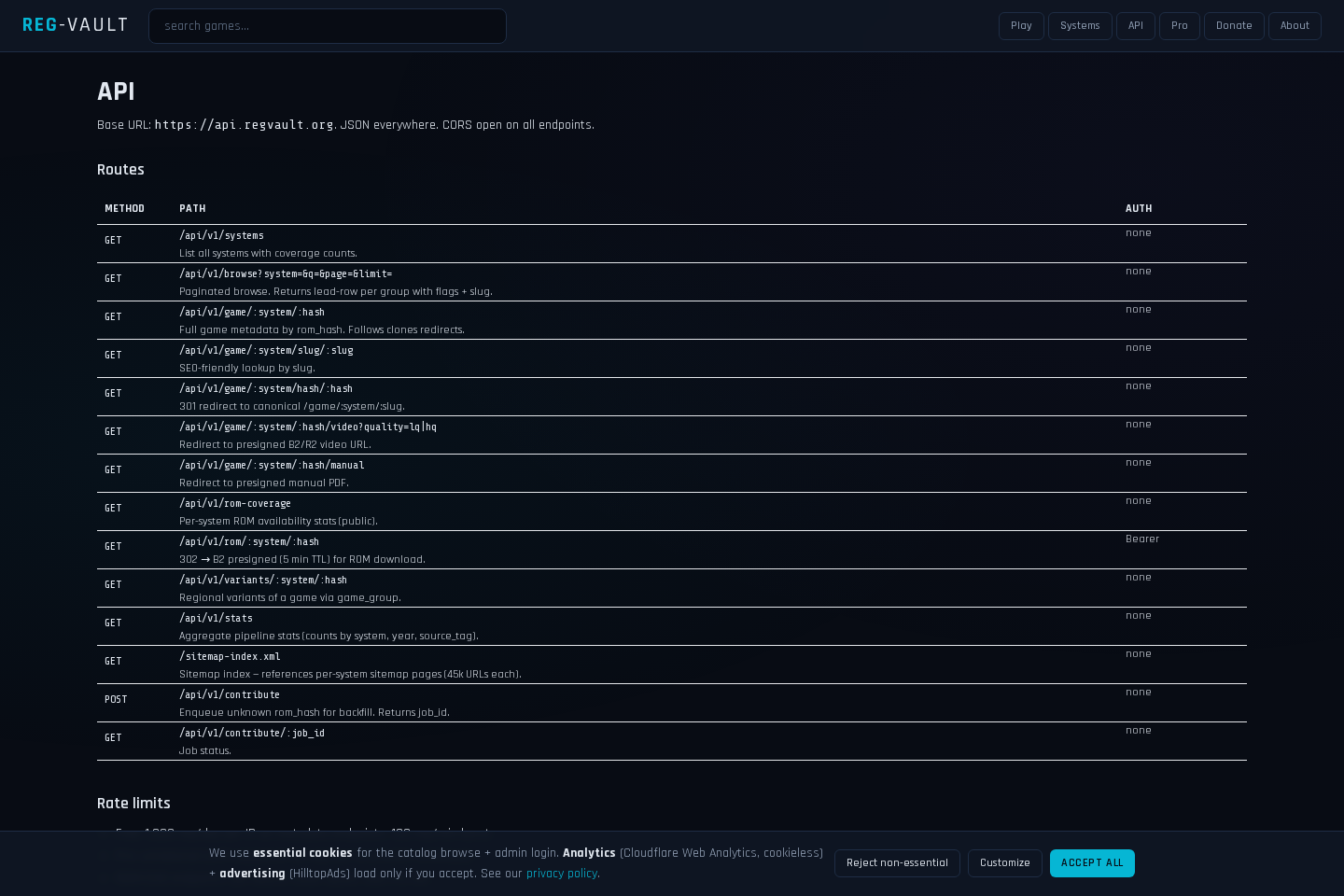This screenshot has width=1344, height=896.
Task: Select path with video?quality=lq|hq
Action: 308,427
